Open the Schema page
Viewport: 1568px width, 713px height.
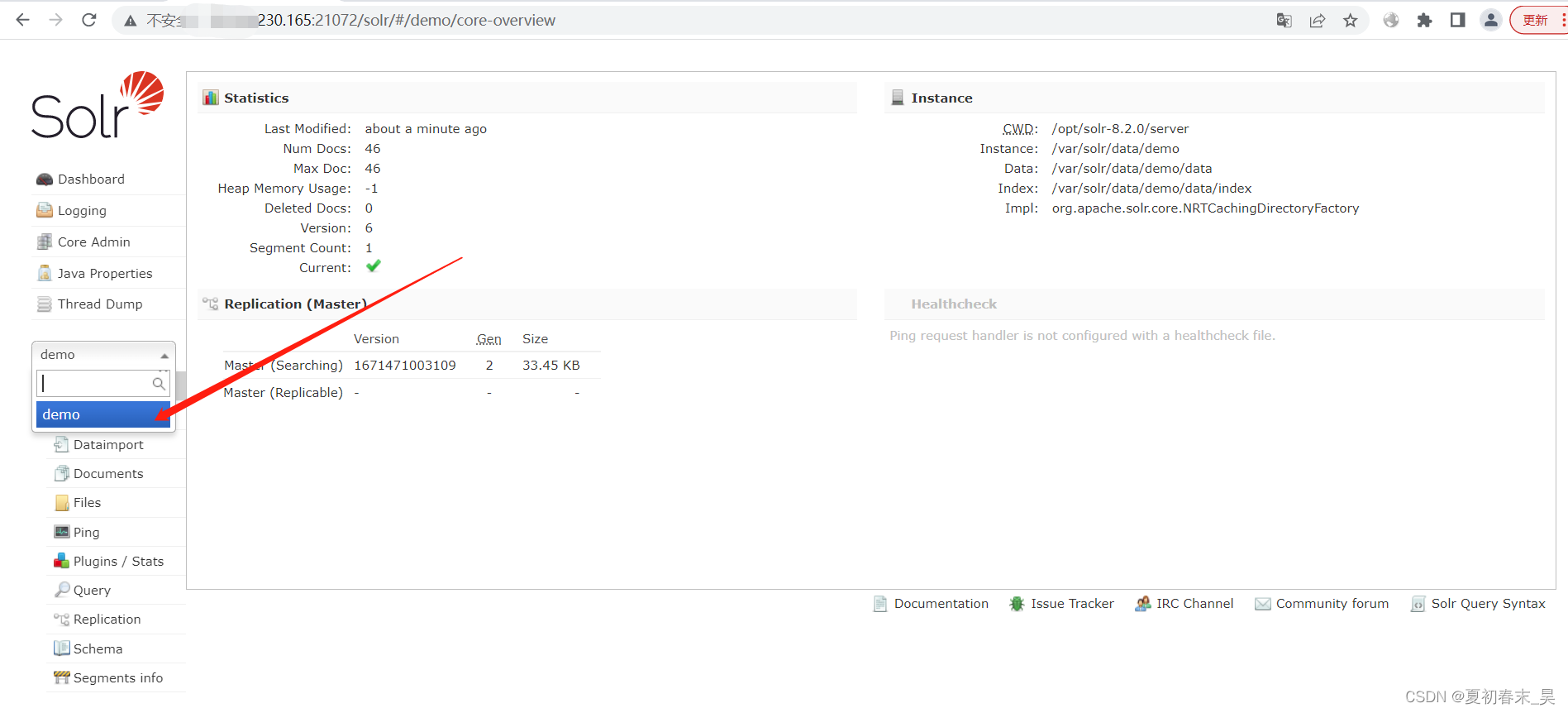coord(98,649)
